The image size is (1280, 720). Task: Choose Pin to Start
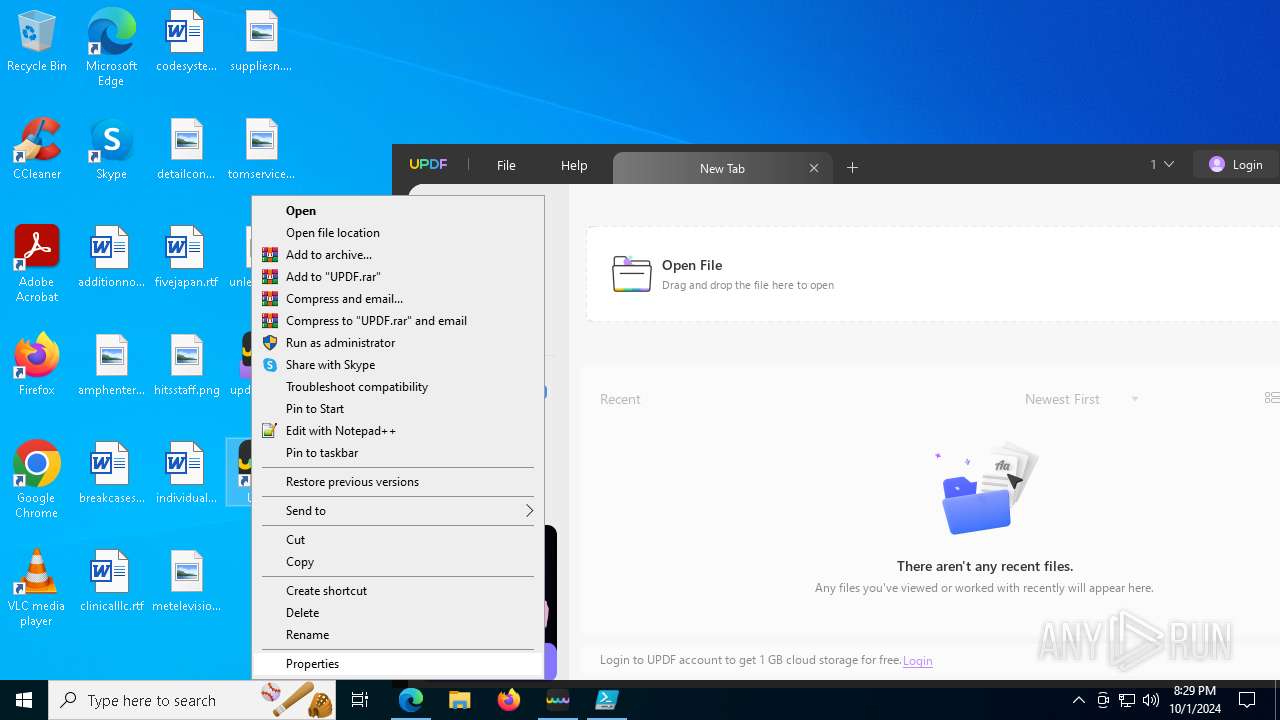(398, 409)
